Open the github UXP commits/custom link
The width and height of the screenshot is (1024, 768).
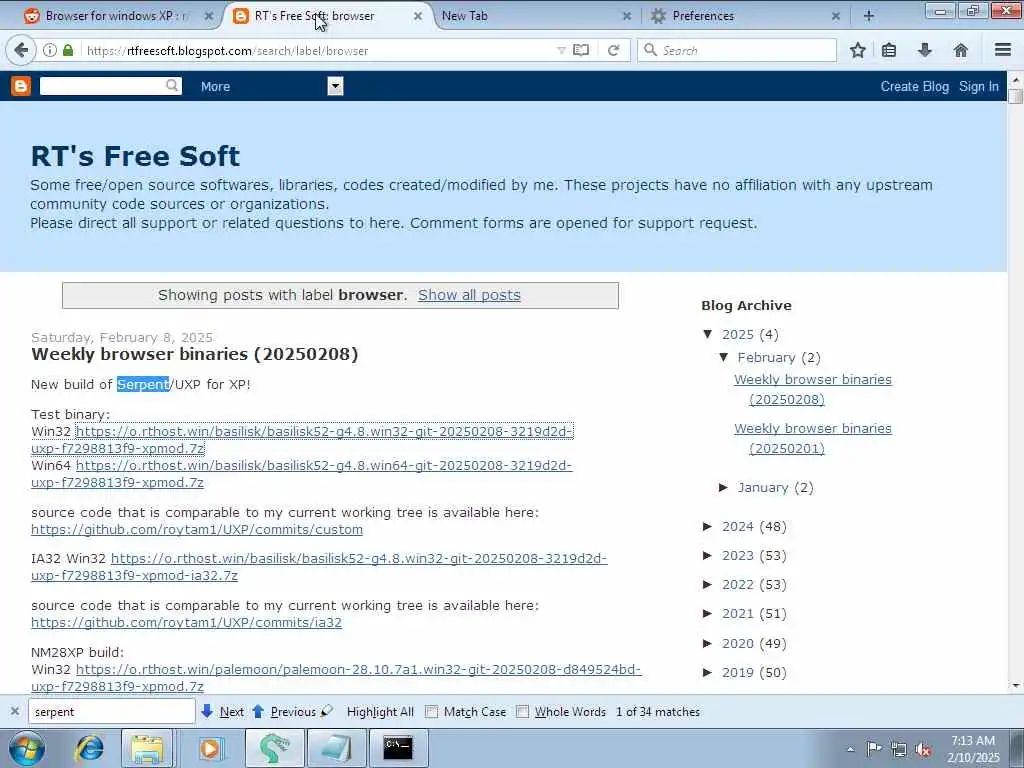pyautogui.click(x=197, y=530)
